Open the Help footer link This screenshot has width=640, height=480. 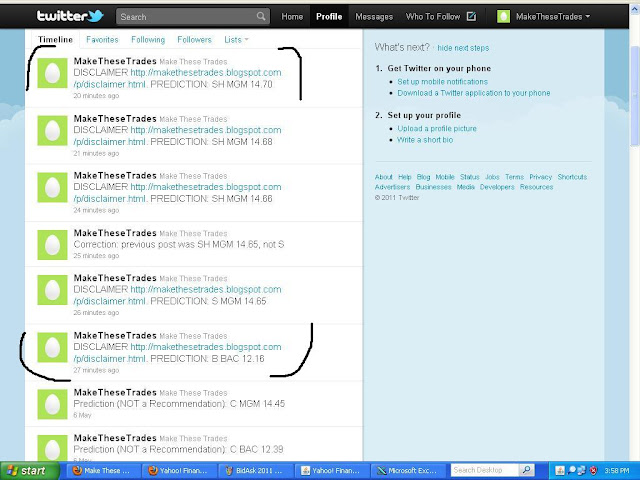coord(404,177)
